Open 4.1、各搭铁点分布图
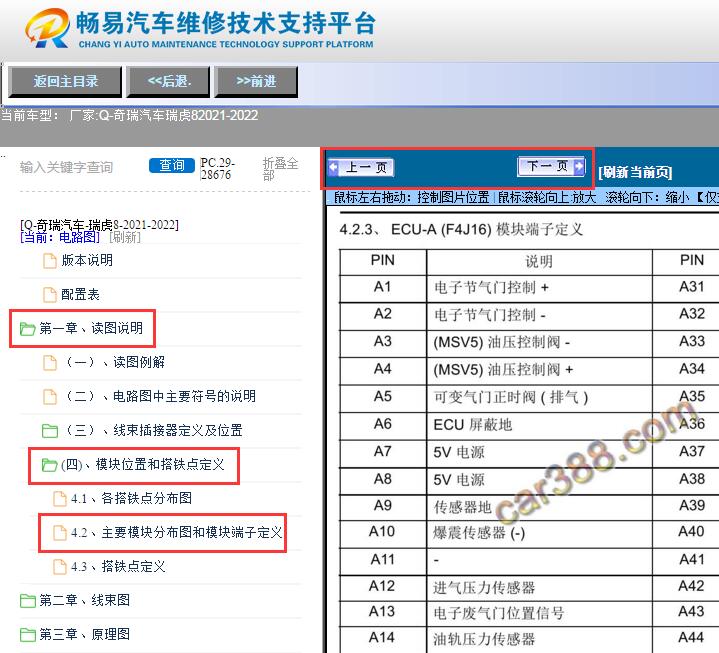719x653 pixels. point(131,498)
